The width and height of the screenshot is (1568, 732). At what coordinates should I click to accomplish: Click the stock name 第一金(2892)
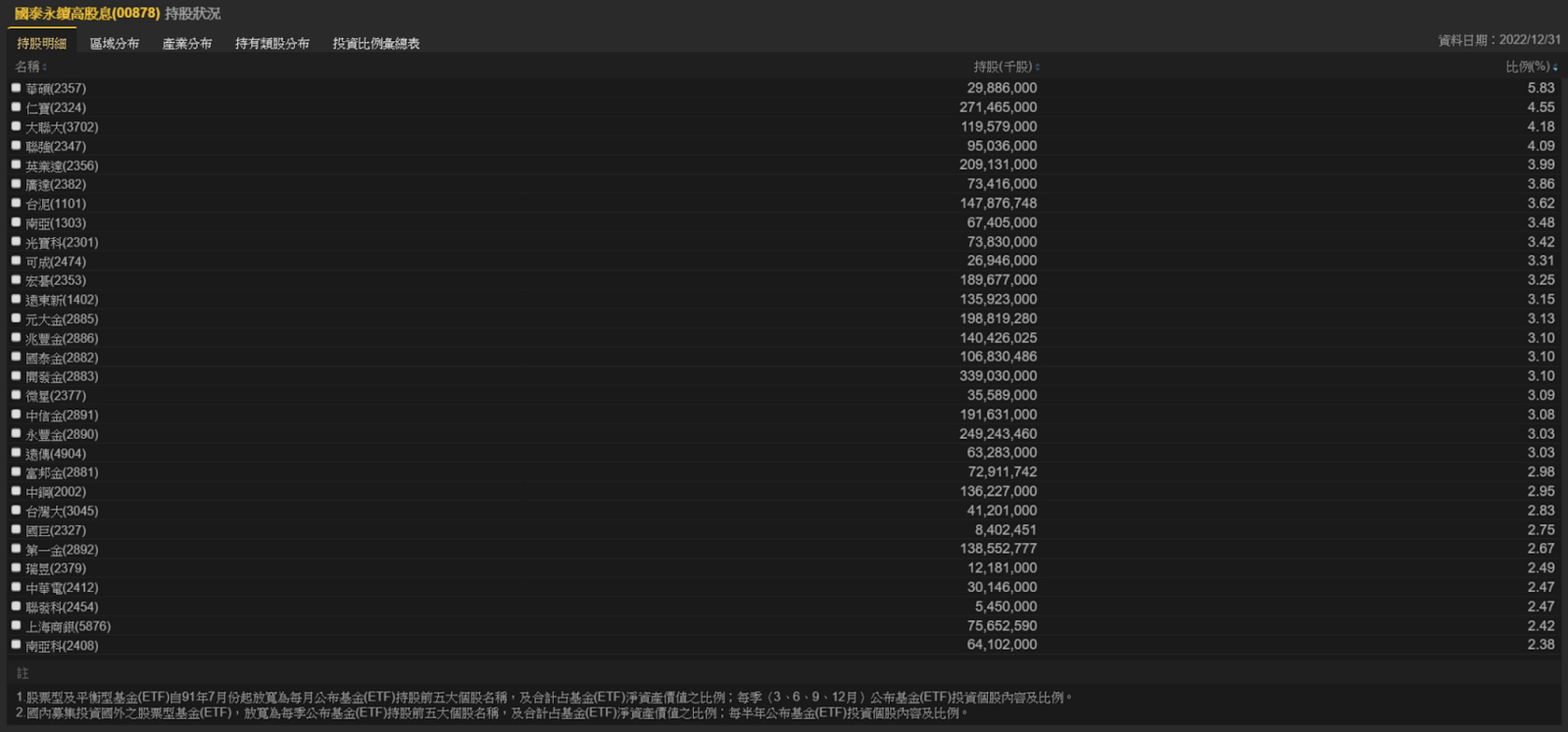(62, 550)
